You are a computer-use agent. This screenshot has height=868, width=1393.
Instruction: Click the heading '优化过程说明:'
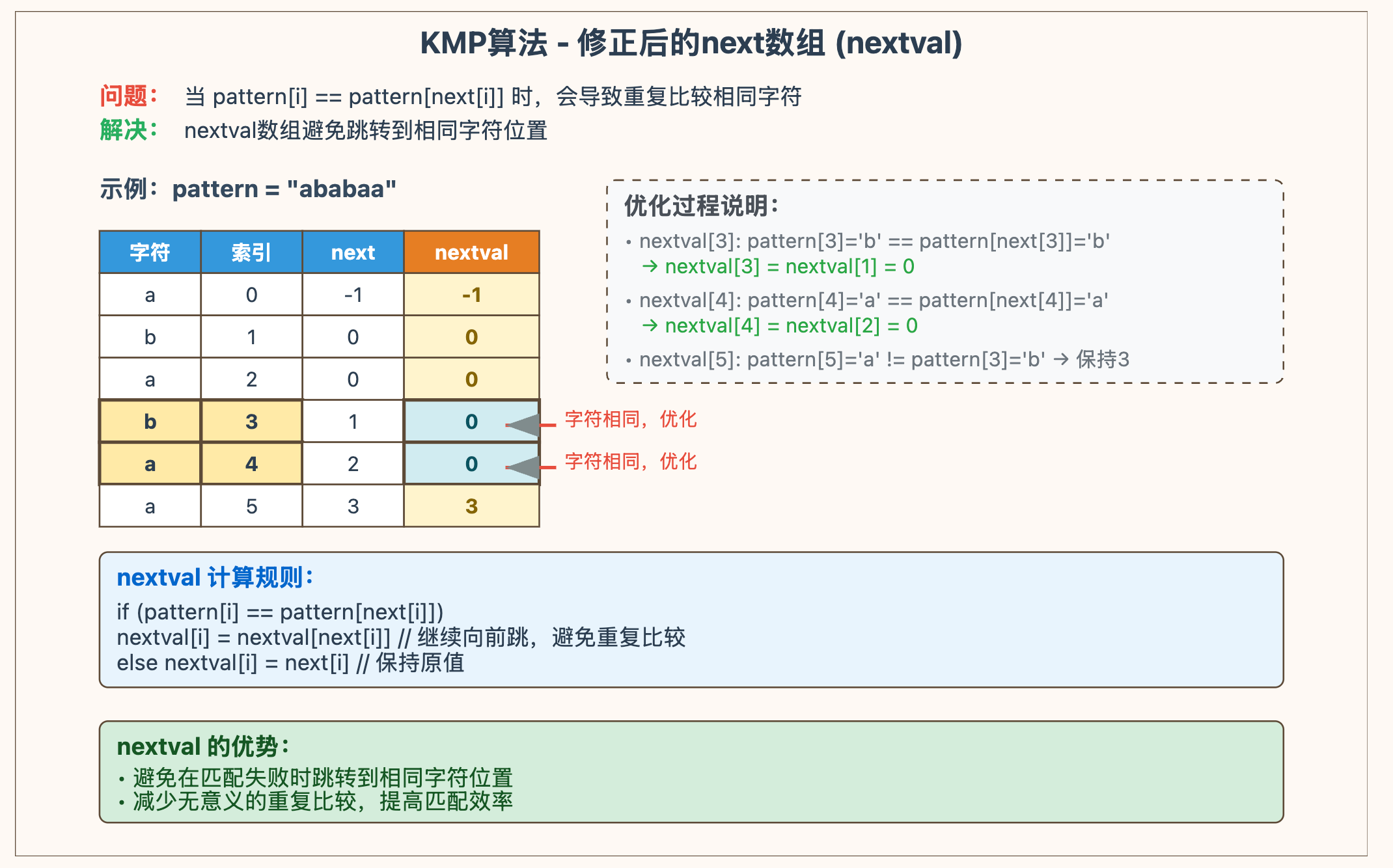702,206
